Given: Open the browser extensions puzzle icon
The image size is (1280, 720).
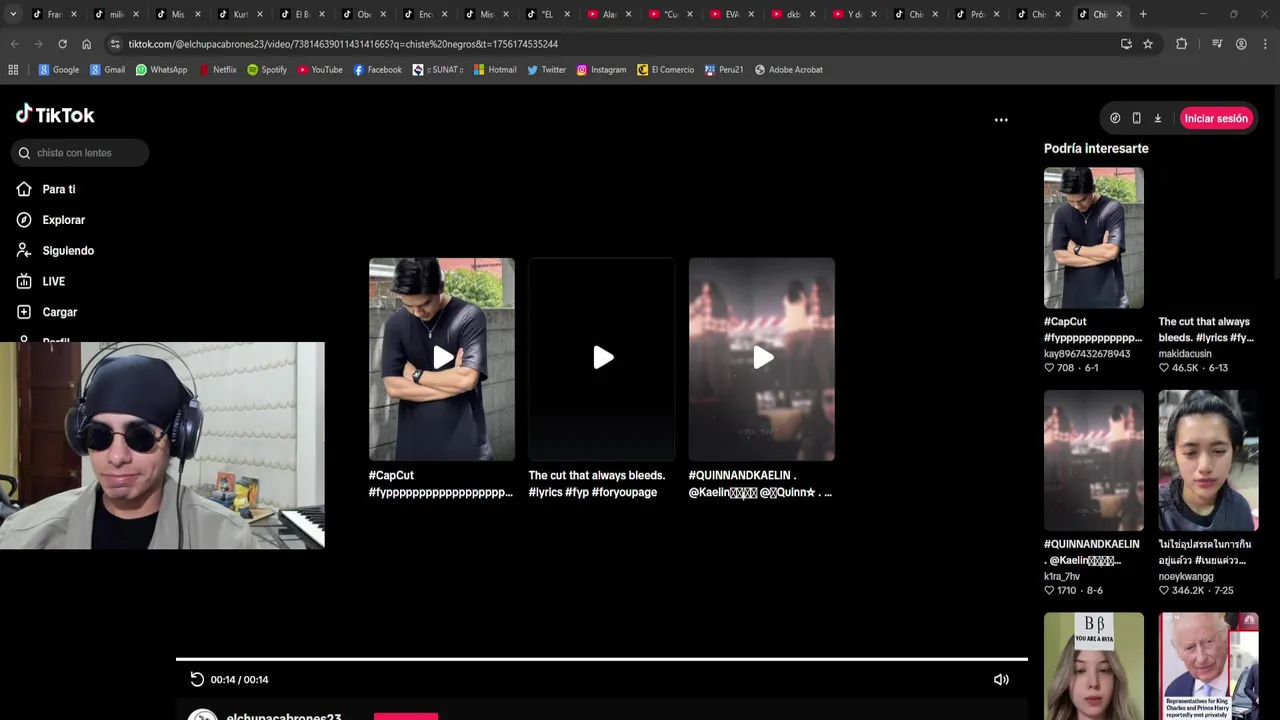Looking at the screenshot, I should (x=1182, y=44).
